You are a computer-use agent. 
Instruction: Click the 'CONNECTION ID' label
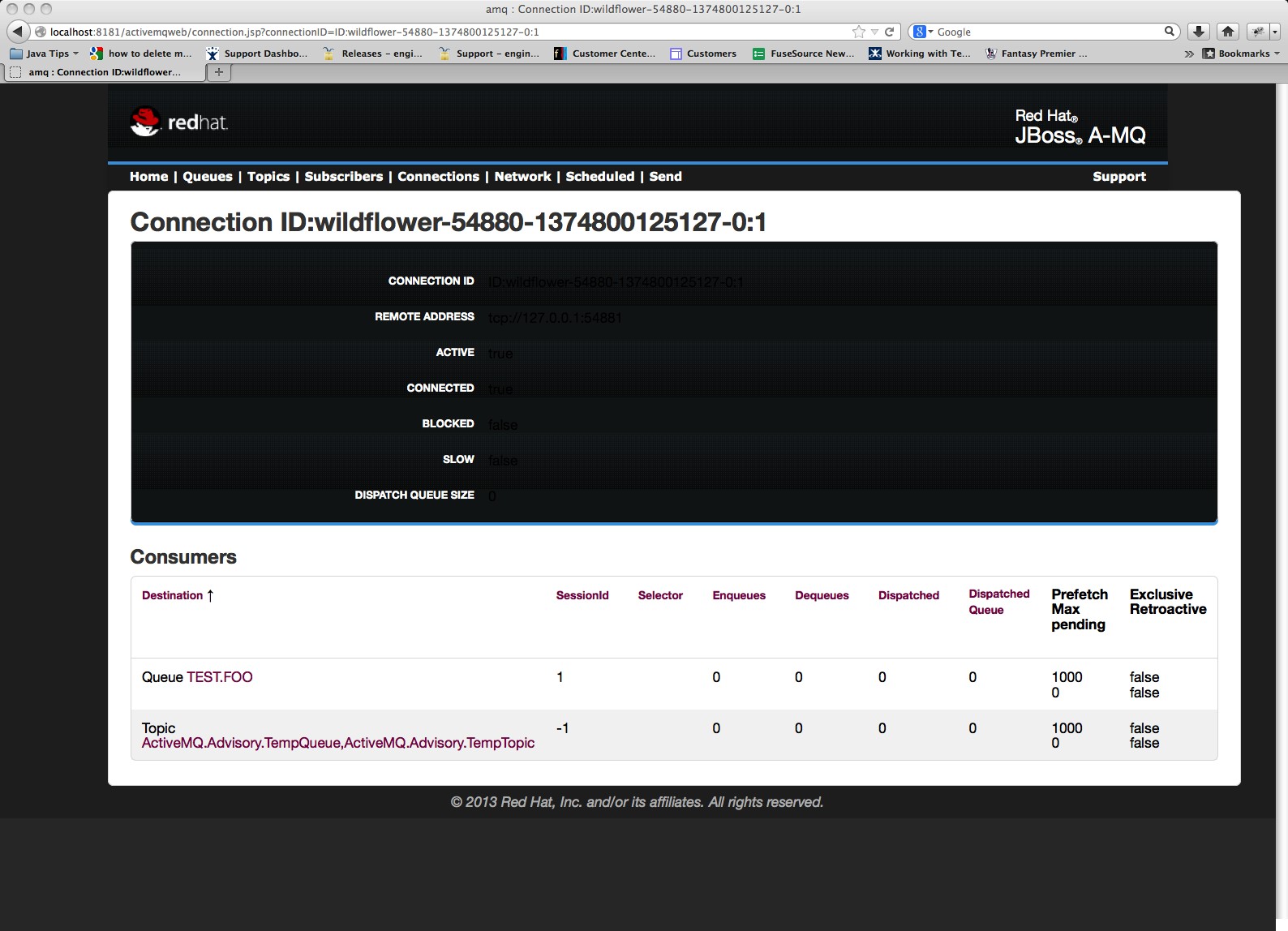coord(431,281)
